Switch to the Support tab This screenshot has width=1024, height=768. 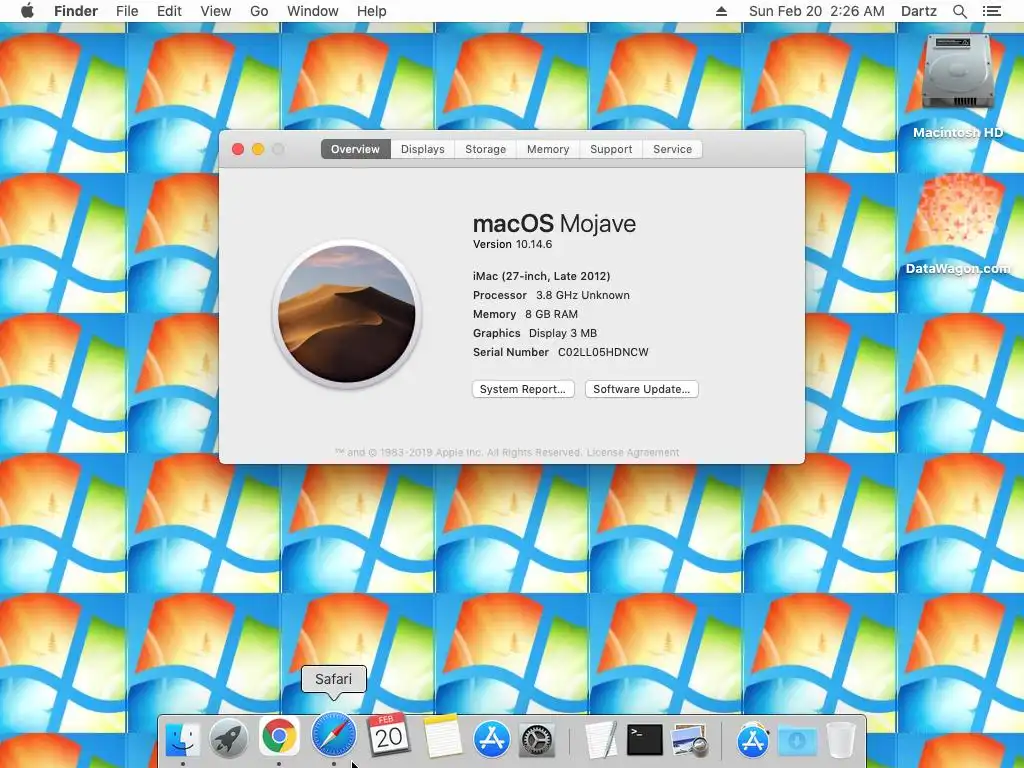pos(611,149)
